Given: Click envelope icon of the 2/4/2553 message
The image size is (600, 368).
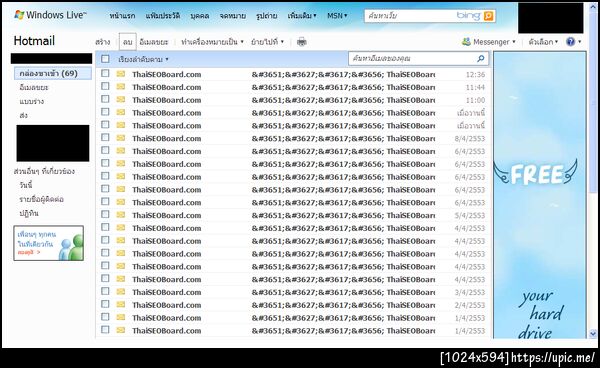Looking at the screenshot, I should 121,304.
